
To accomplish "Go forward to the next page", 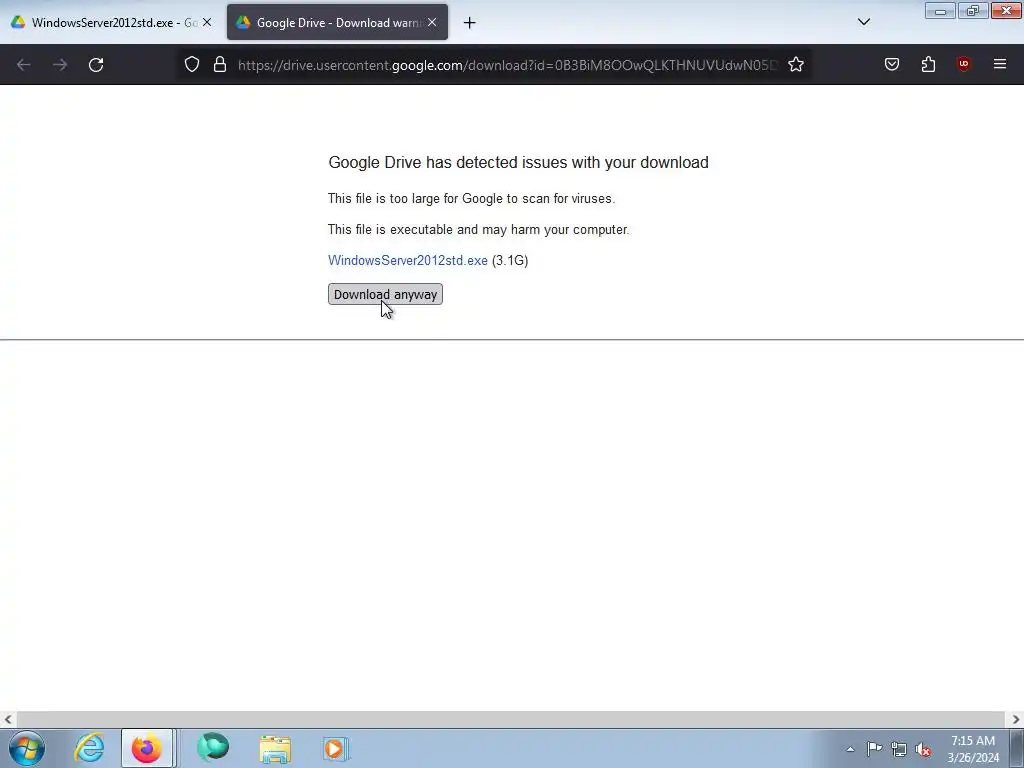I will 60,65.
